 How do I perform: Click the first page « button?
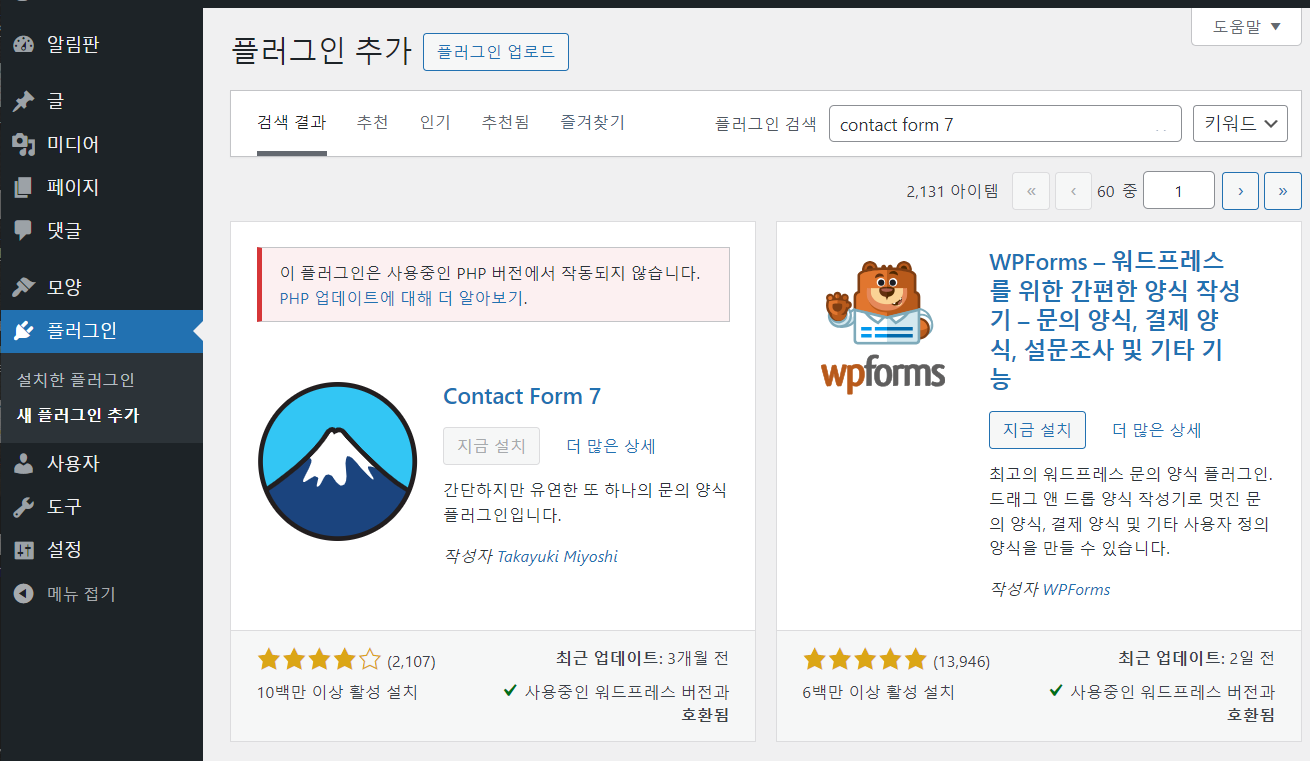[x=1031, y=190]
